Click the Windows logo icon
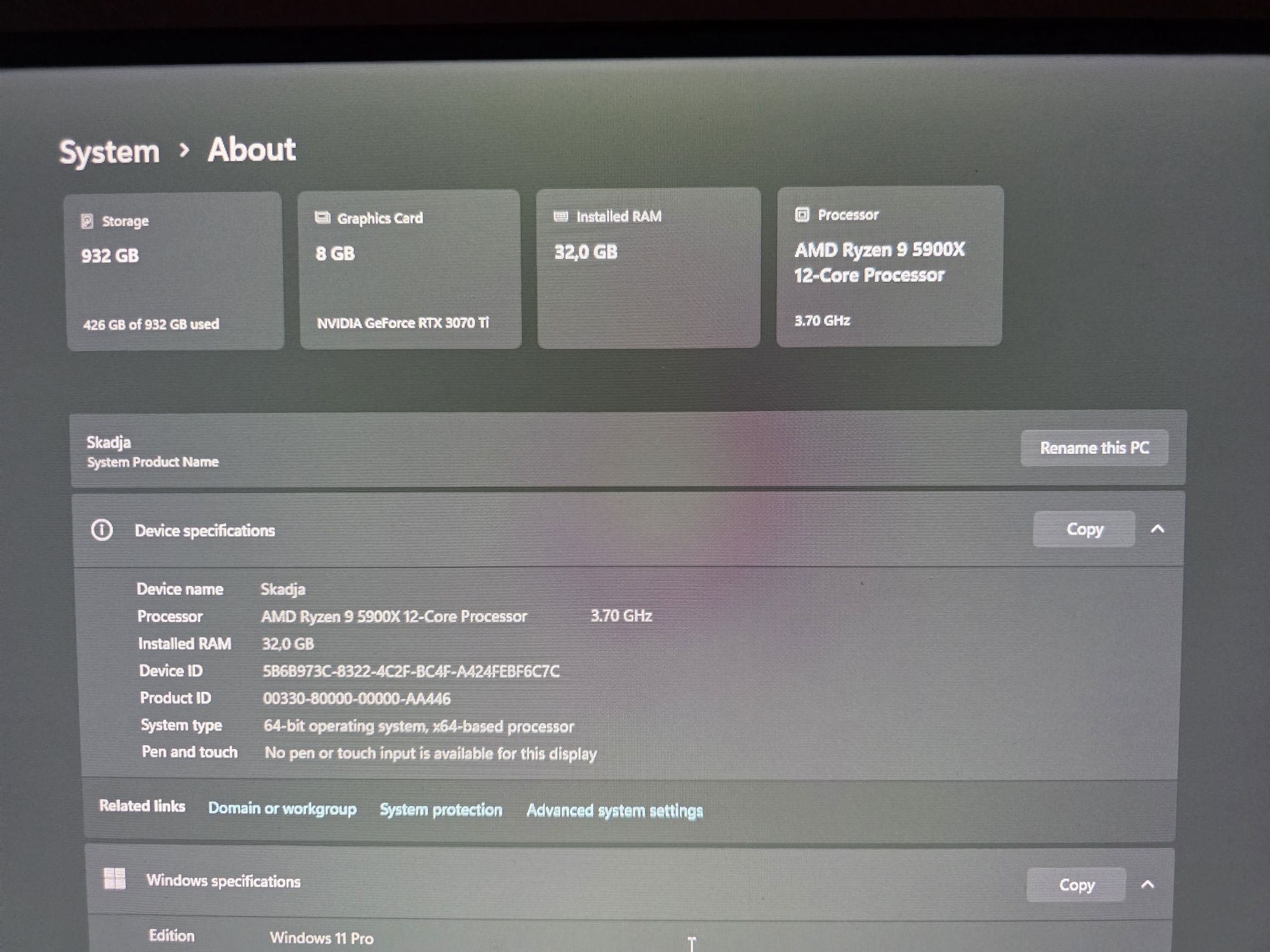This screenshot has width=1270, height=952. click(115, 879)
